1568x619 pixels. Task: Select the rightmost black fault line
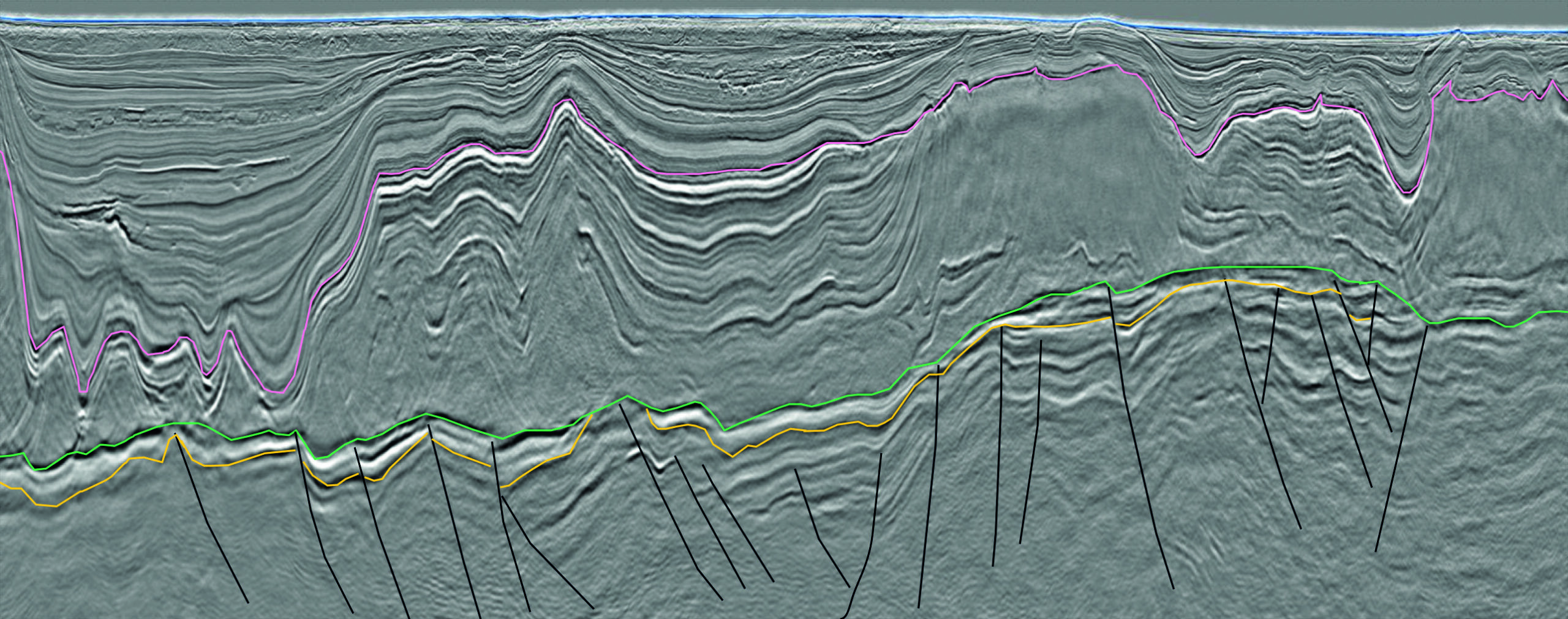[x=1403, y=441]
